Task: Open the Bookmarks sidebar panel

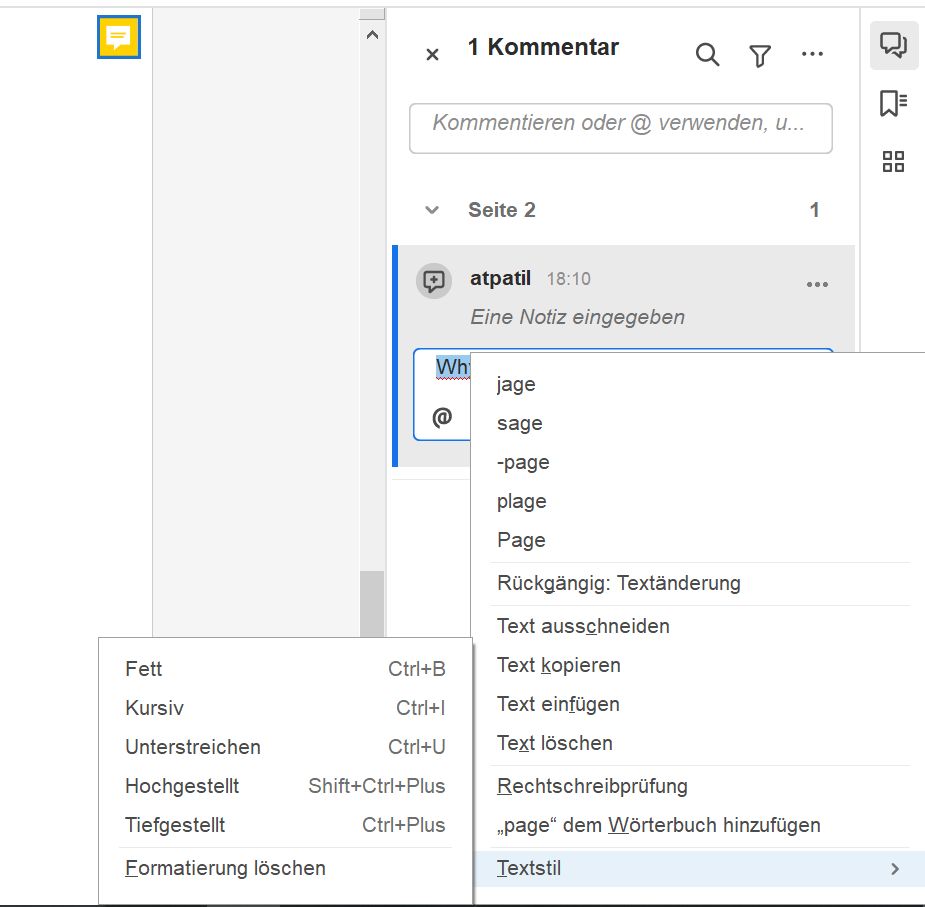Action: 893,102
